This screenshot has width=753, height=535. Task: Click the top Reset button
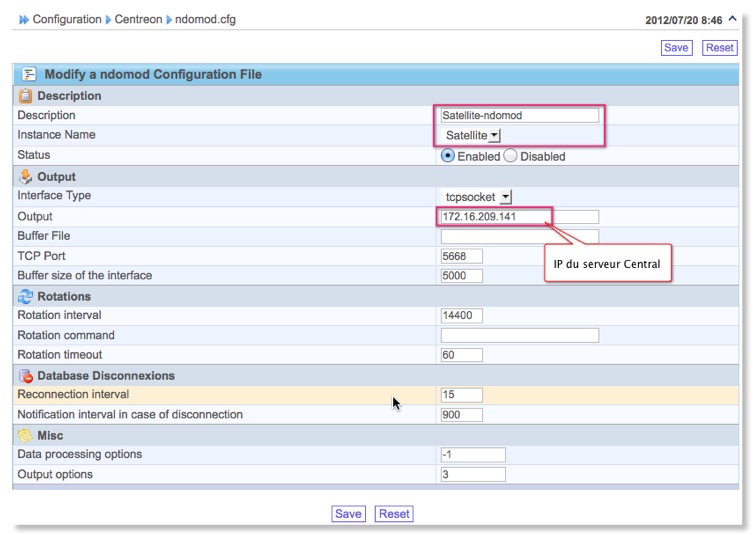(719, 48)
